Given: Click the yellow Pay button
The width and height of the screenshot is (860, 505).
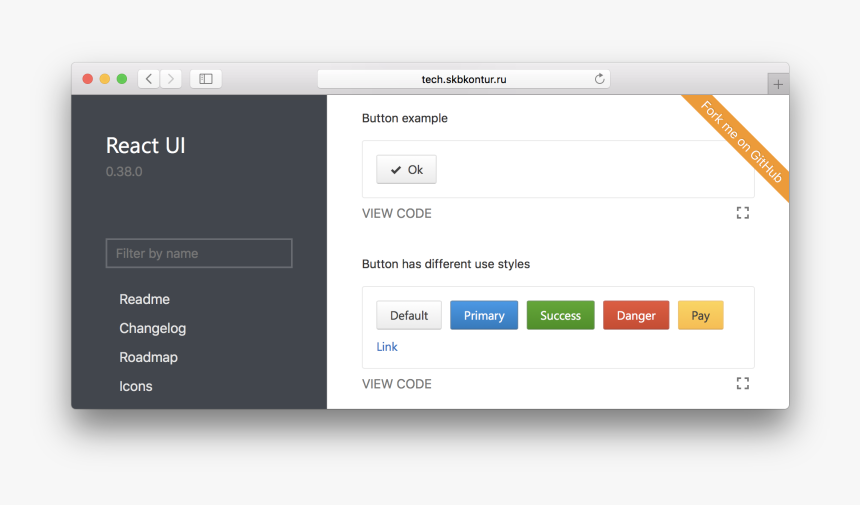Looking at the screenshot, I should tap(700, 315).
